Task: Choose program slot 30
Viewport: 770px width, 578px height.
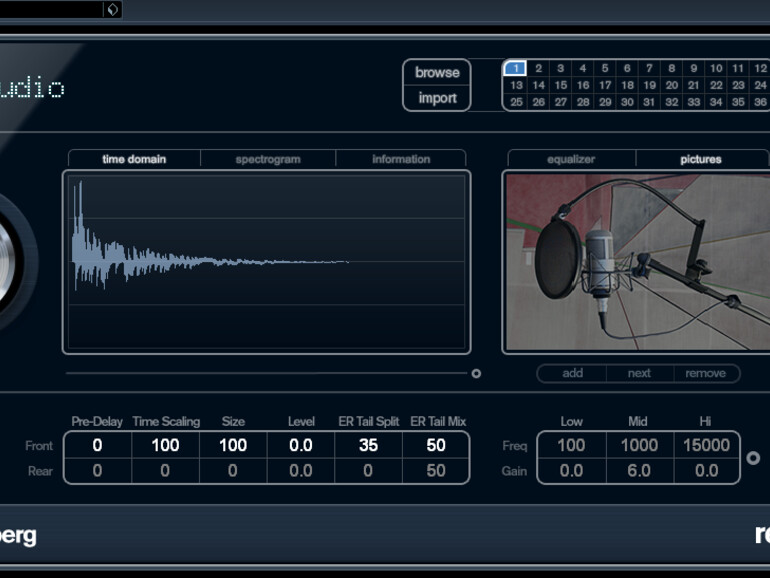Action: (627, 102)
